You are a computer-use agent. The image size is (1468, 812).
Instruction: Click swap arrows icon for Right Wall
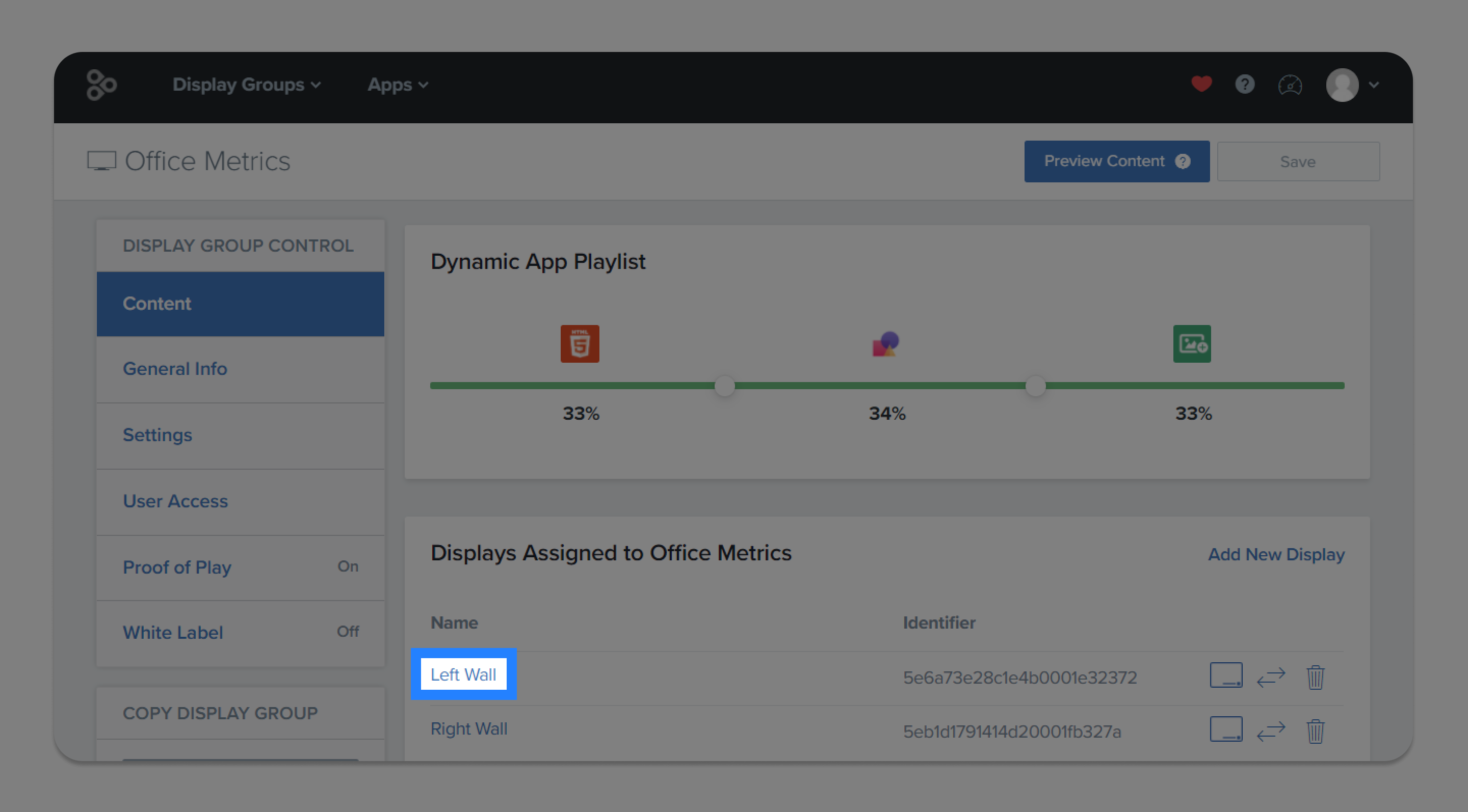1271,730
